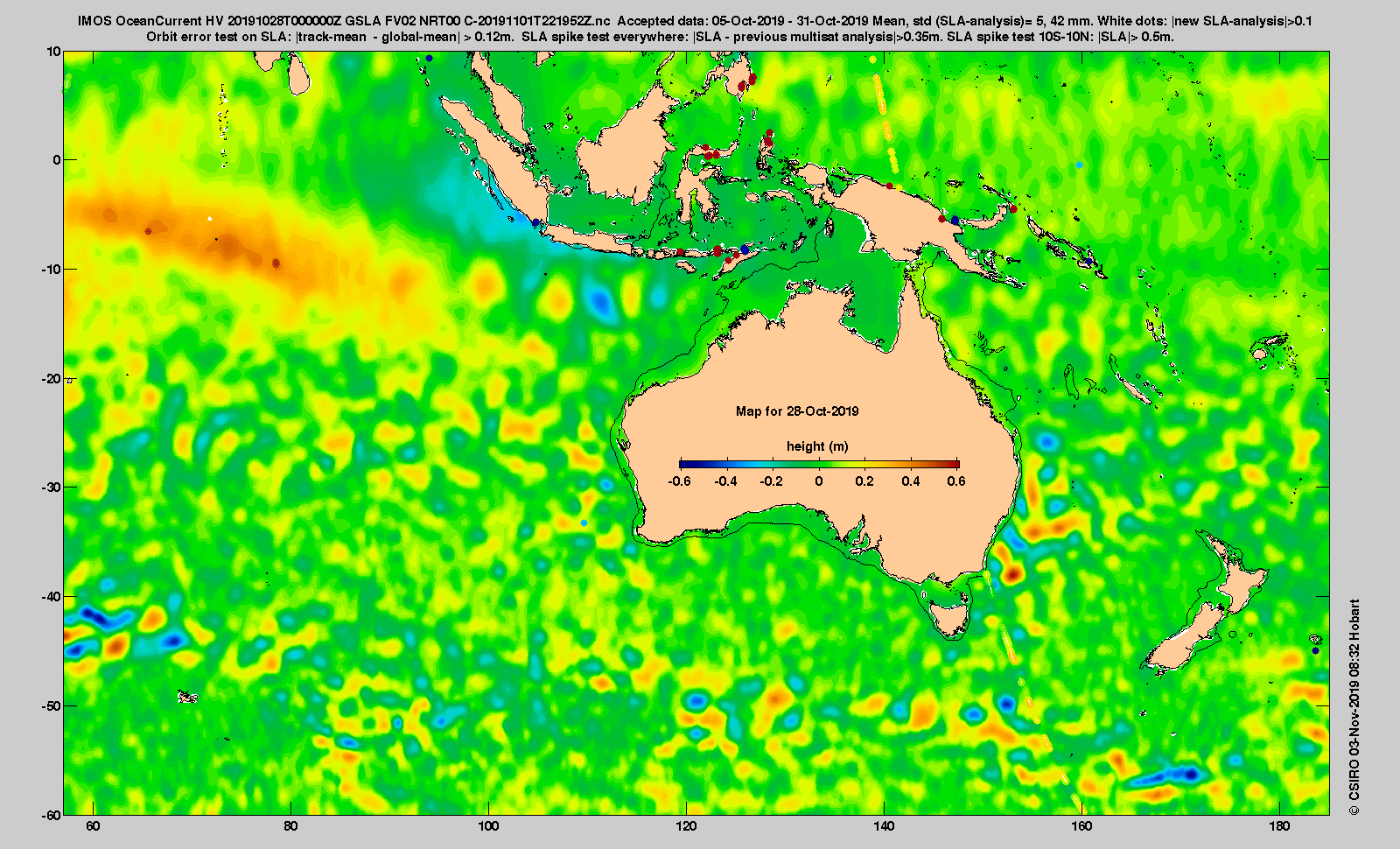Click the colorbar's 0 tick label
This screenshot has width=1400, height=849.
(819, 481)
